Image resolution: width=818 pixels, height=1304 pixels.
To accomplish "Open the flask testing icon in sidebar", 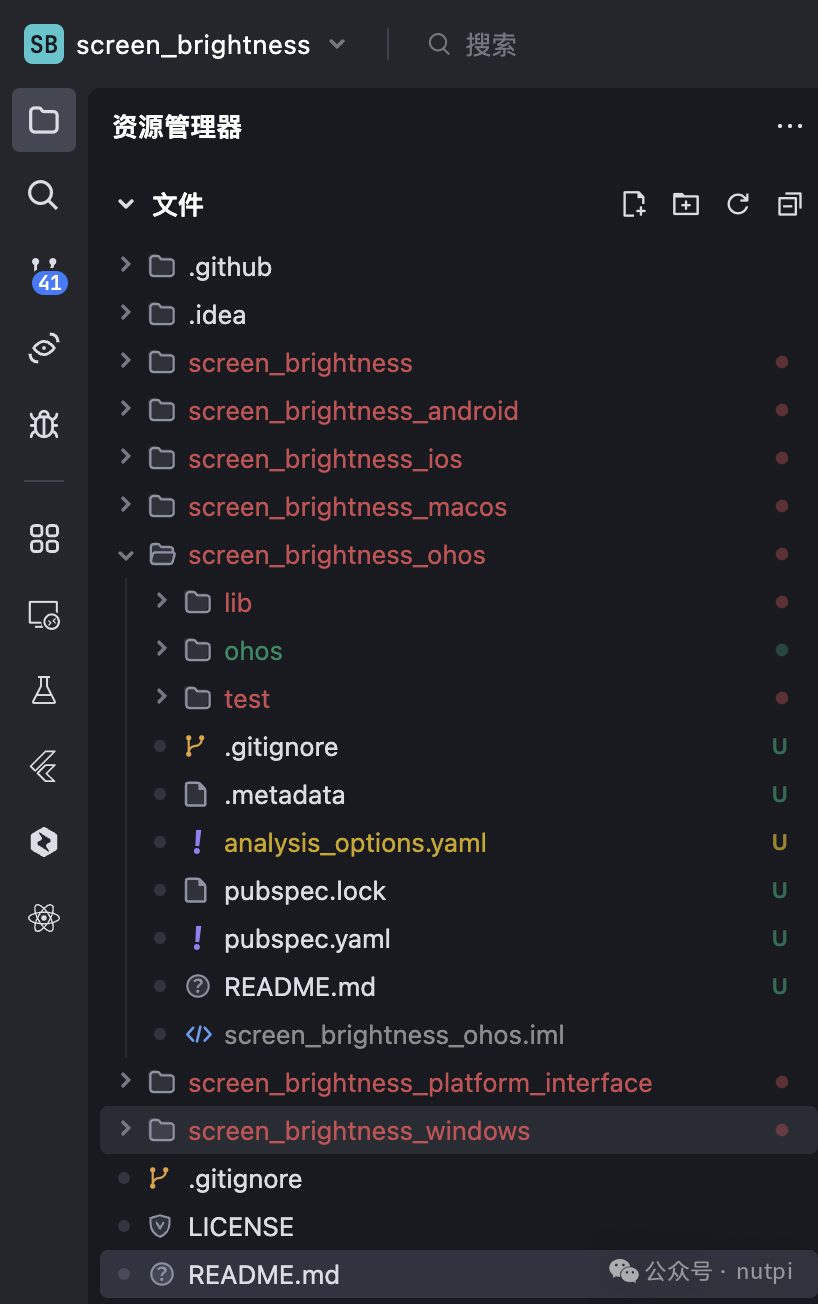I will [x=43, y=690].
